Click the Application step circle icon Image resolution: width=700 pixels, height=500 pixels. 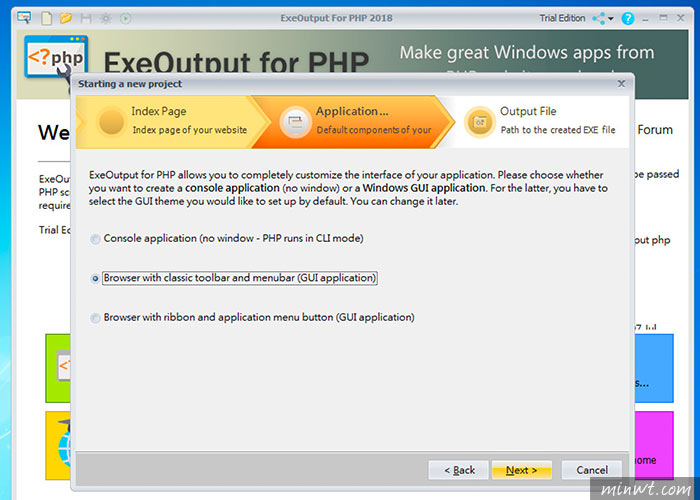click(295, 121)
